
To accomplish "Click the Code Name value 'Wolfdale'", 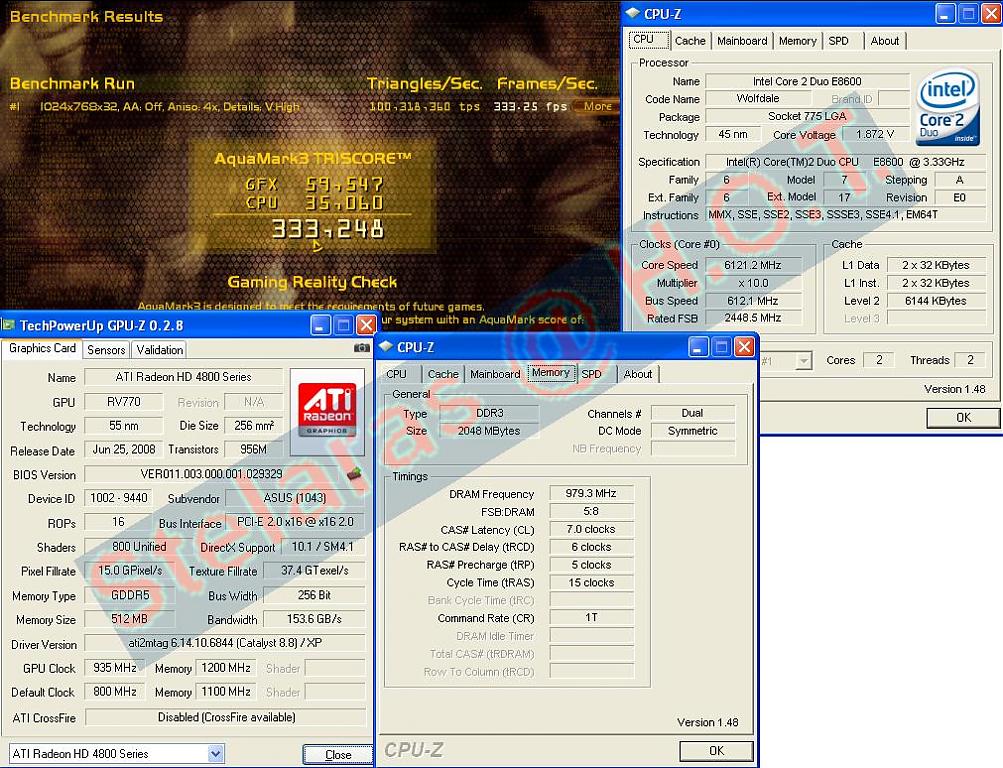I will tap(758, 98).
